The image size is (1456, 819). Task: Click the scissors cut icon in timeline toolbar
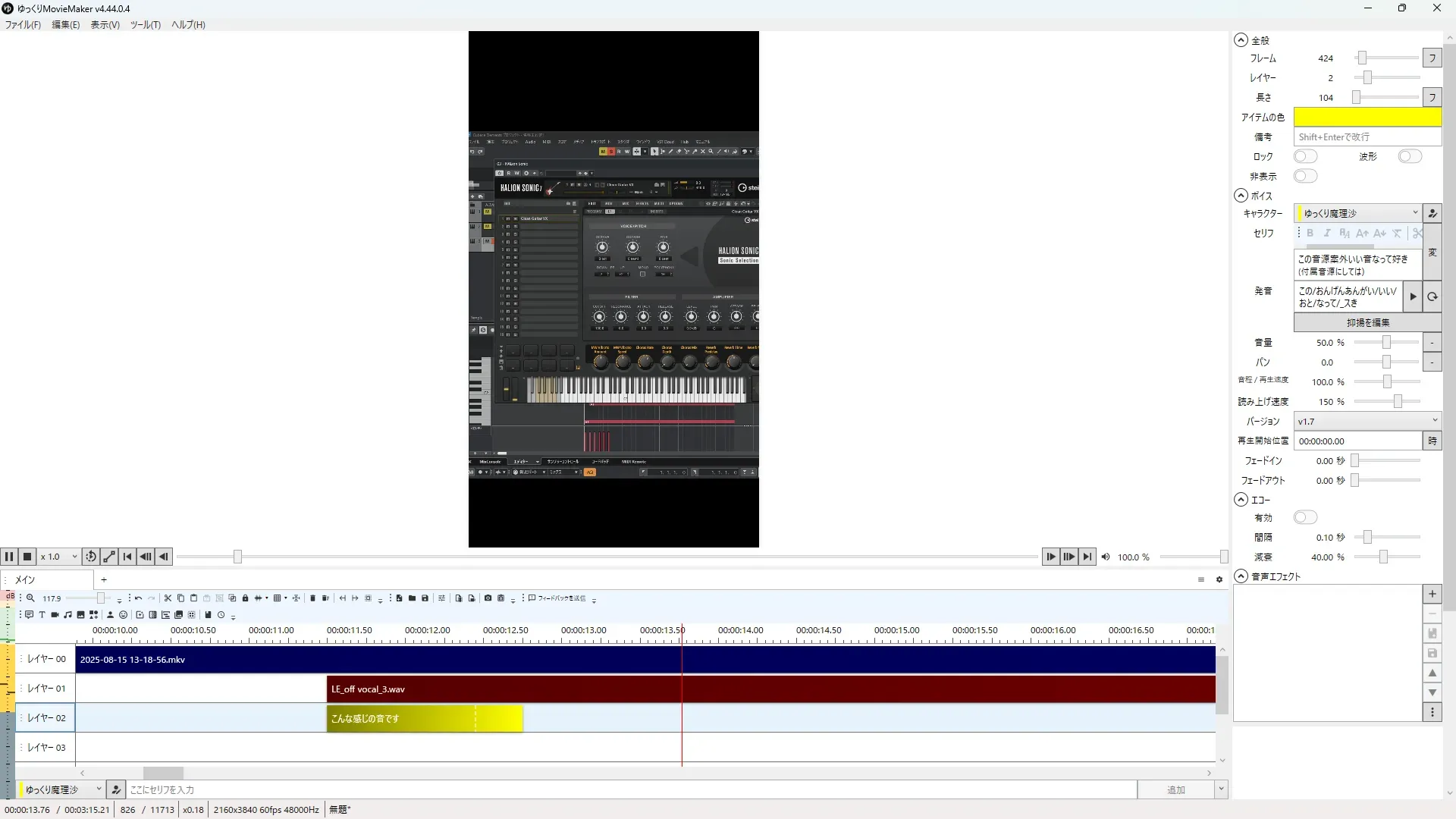[x=168, y=598]
